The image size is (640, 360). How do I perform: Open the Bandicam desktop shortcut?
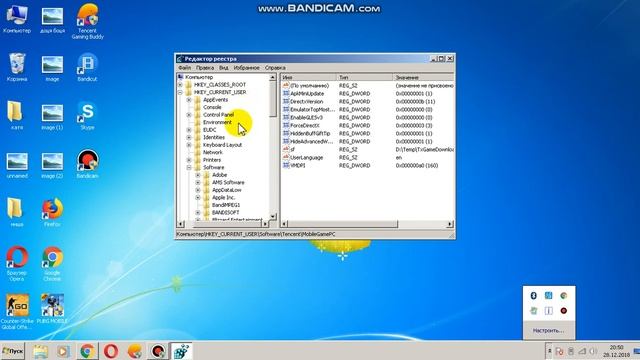click(87, 164)
